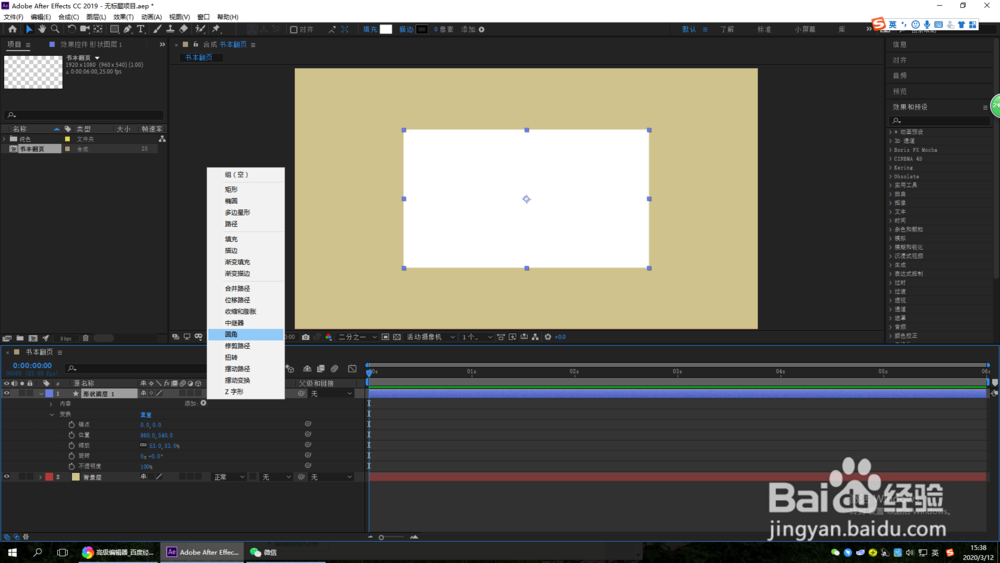This screenshot has height=563, width=1000.
Task: Click the 重置 link on 变换 row
Action: click(x=146, y=414)
